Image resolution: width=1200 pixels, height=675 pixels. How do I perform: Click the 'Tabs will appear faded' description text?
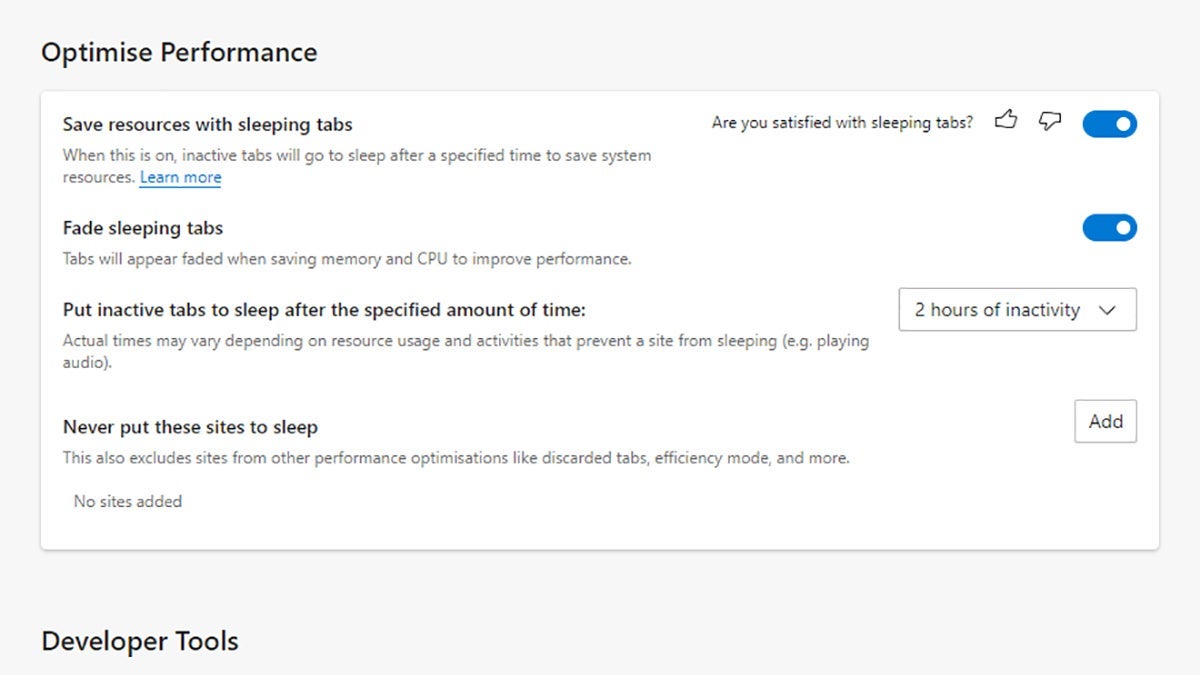[x=346, y=259]
